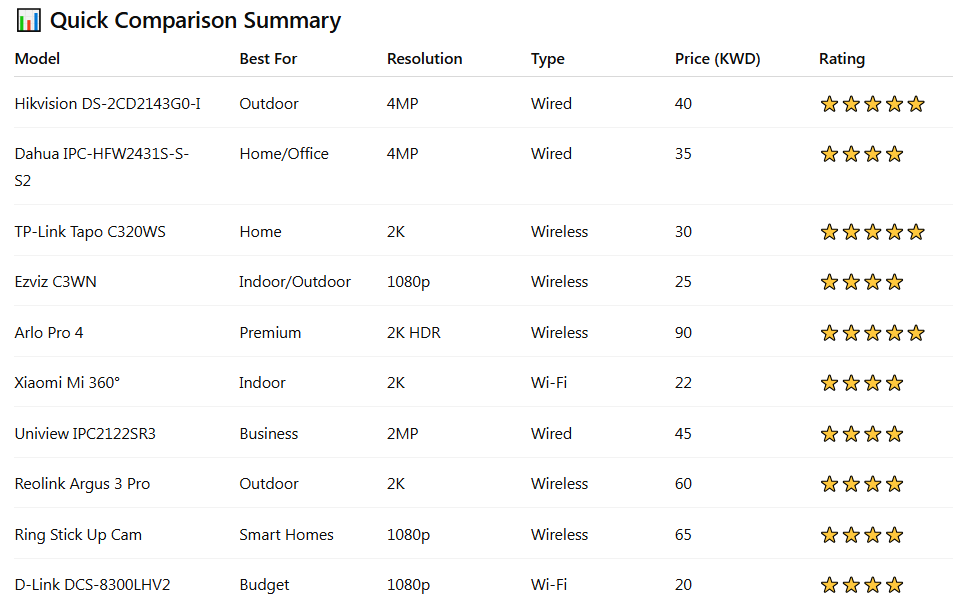The width and height of the screenshot is (953, 610).
Task: Click the TP-Link Tapo C320WS star rating
Action: tap(872, 232)
